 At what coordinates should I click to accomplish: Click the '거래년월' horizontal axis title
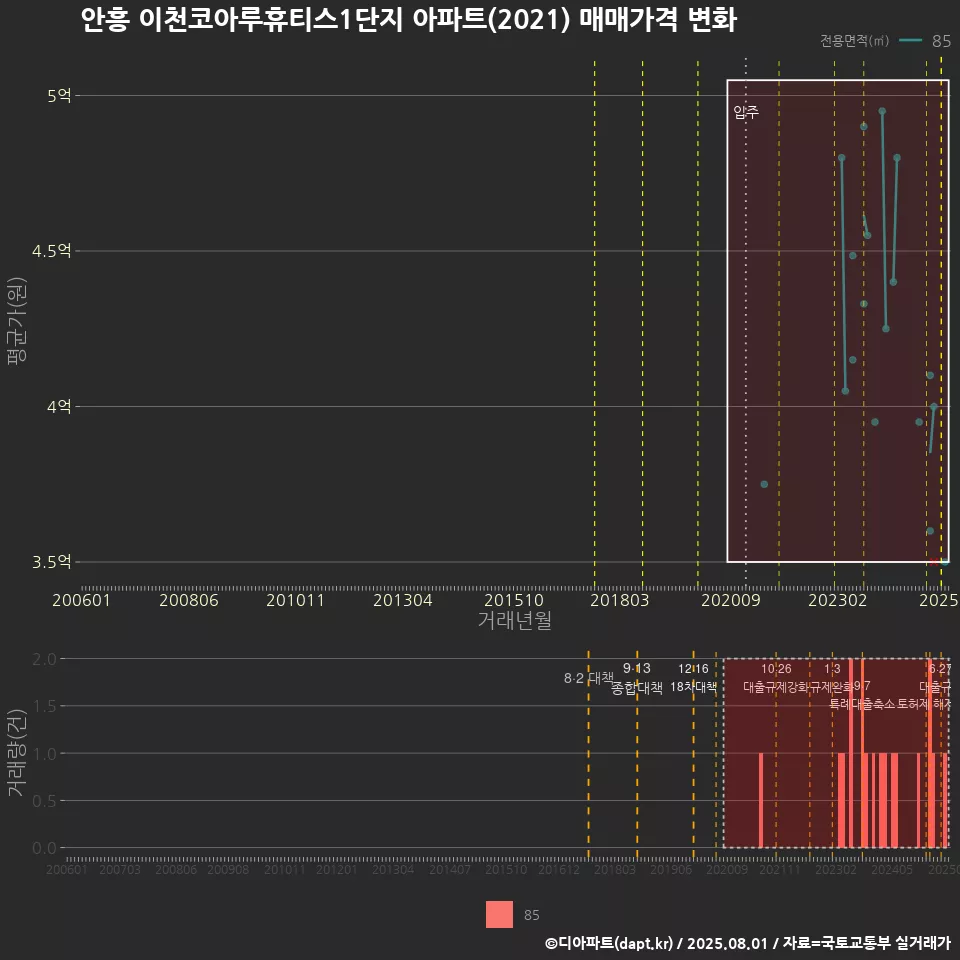click(x=514, y=620)
